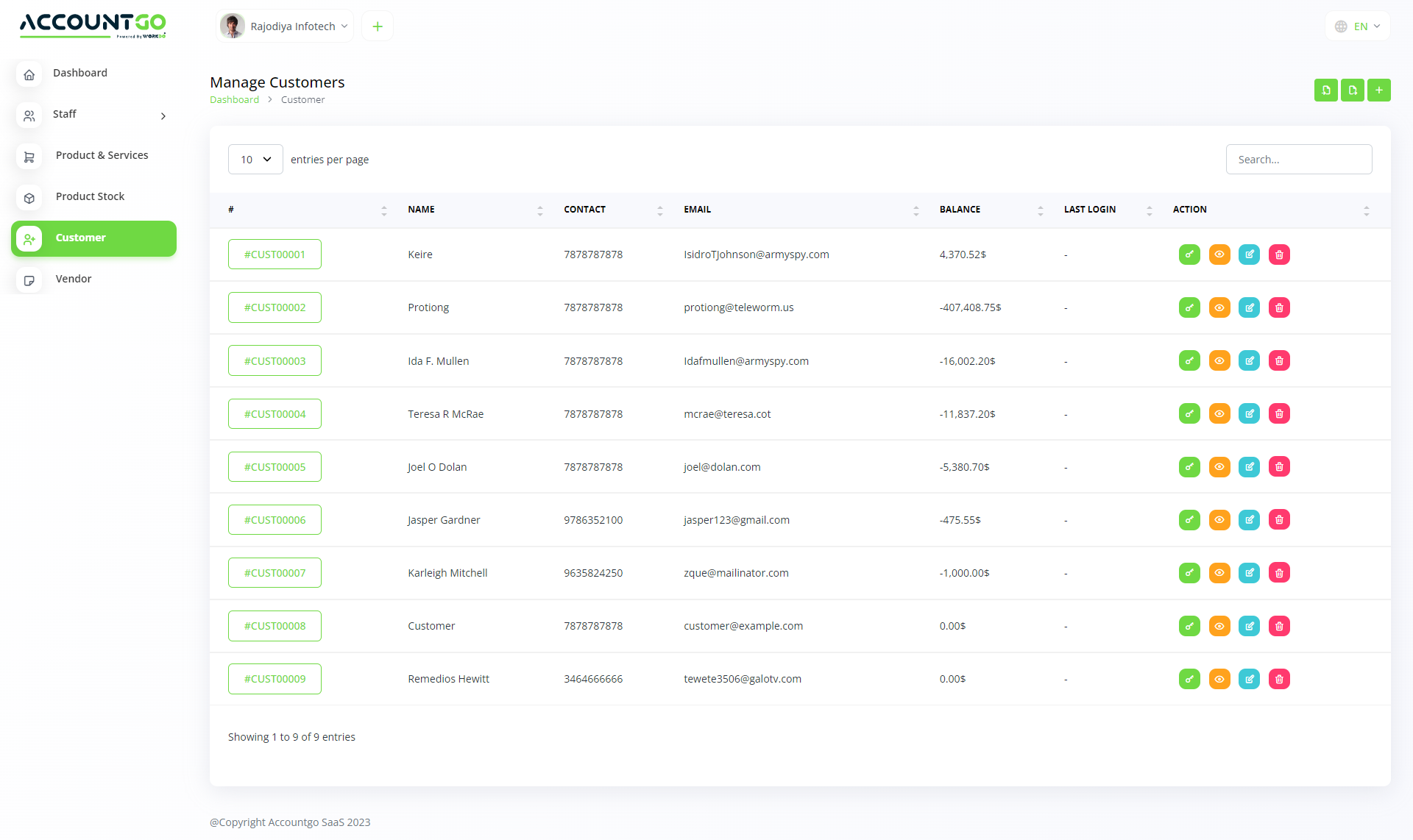Click the import customers file icon
The height and width of the screenshot is (840, 1413).
[1325, 90]
